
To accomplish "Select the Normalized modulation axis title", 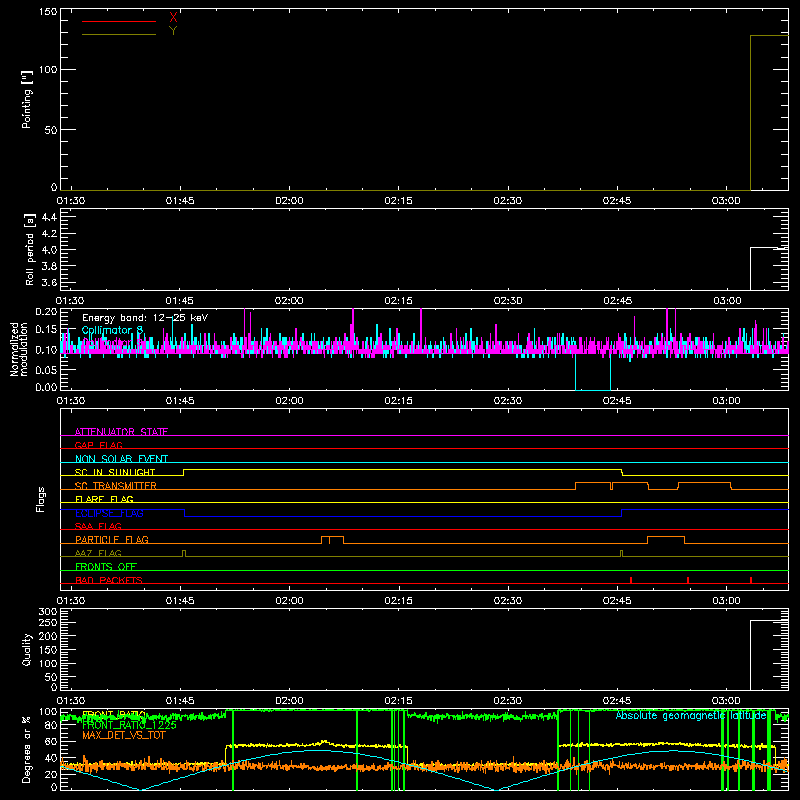I will click(x=19, y=349).
